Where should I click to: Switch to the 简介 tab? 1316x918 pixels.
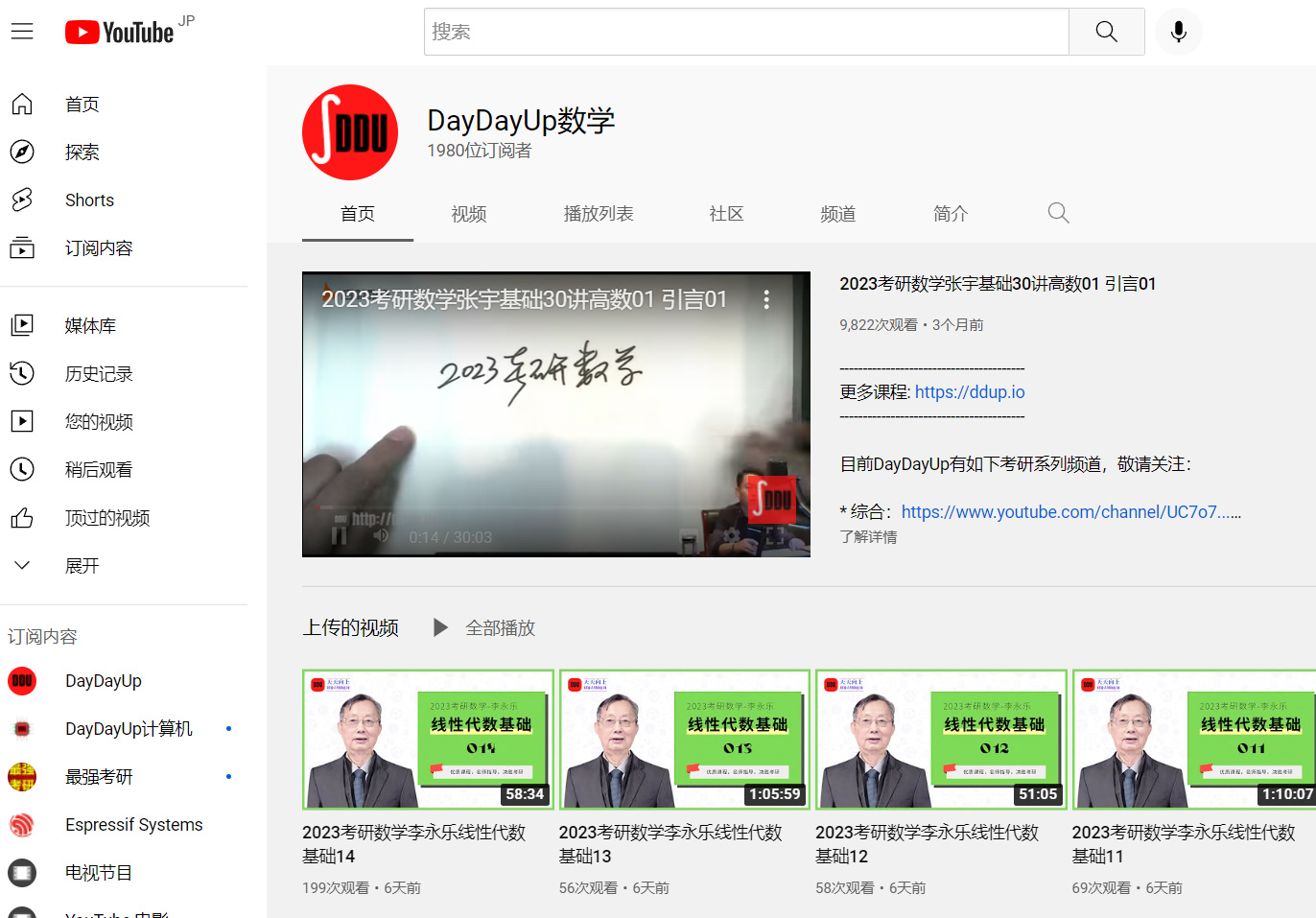coord(950,214)
